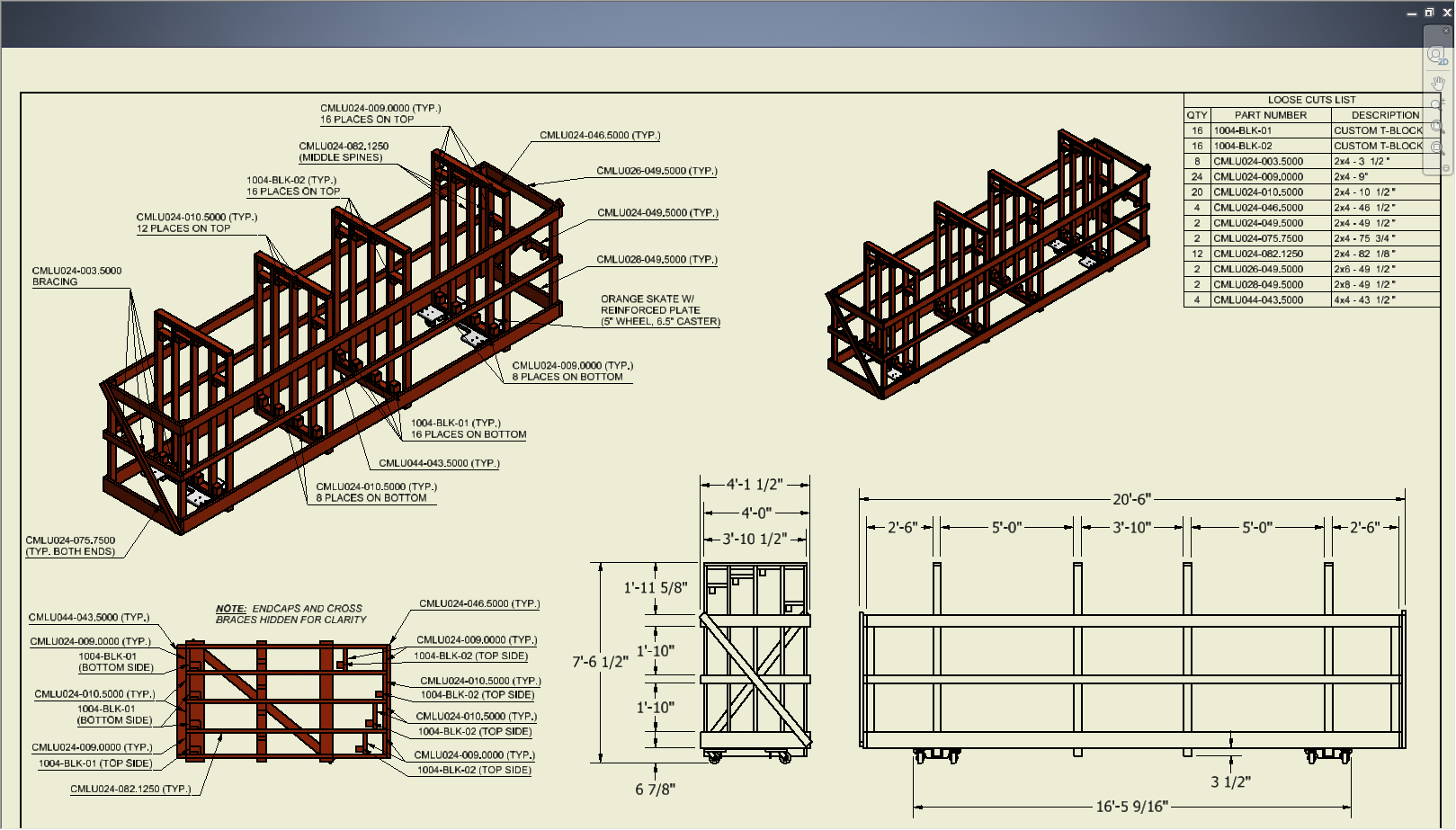The image size is (1456, 830).
Task: Activate the Zoom Window tool
Action: point(1436,126)
